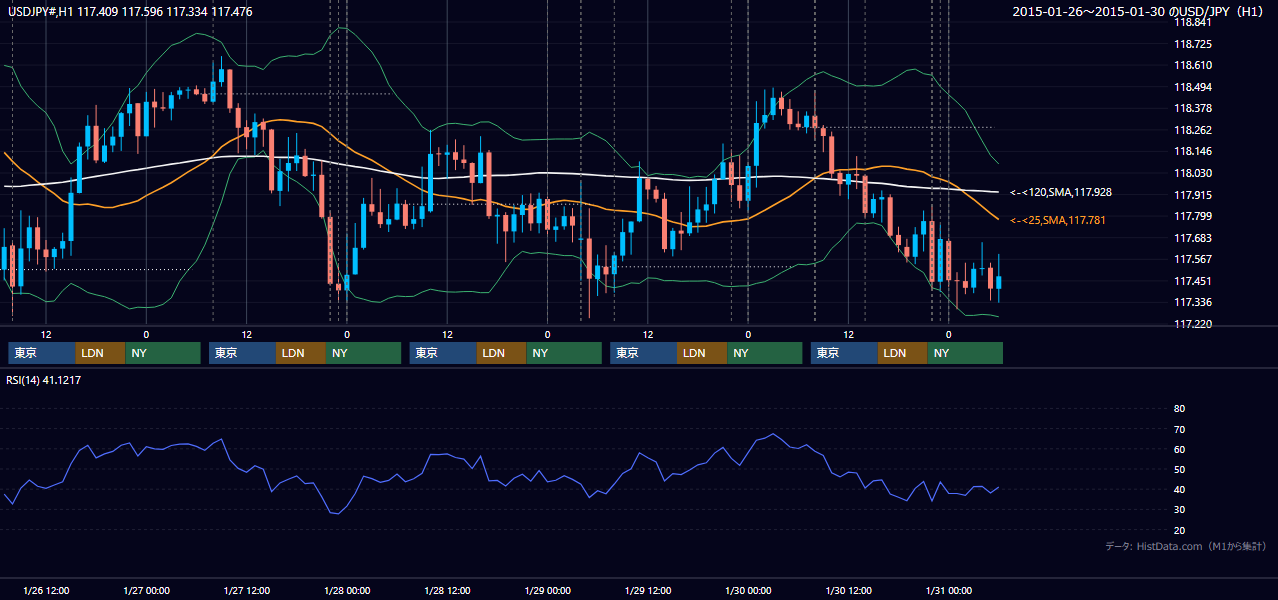Image resolution: width=1278 pixels, height=600 pixels.
Task: Click the 118.030 price axis label
Action: (1192, 173)
